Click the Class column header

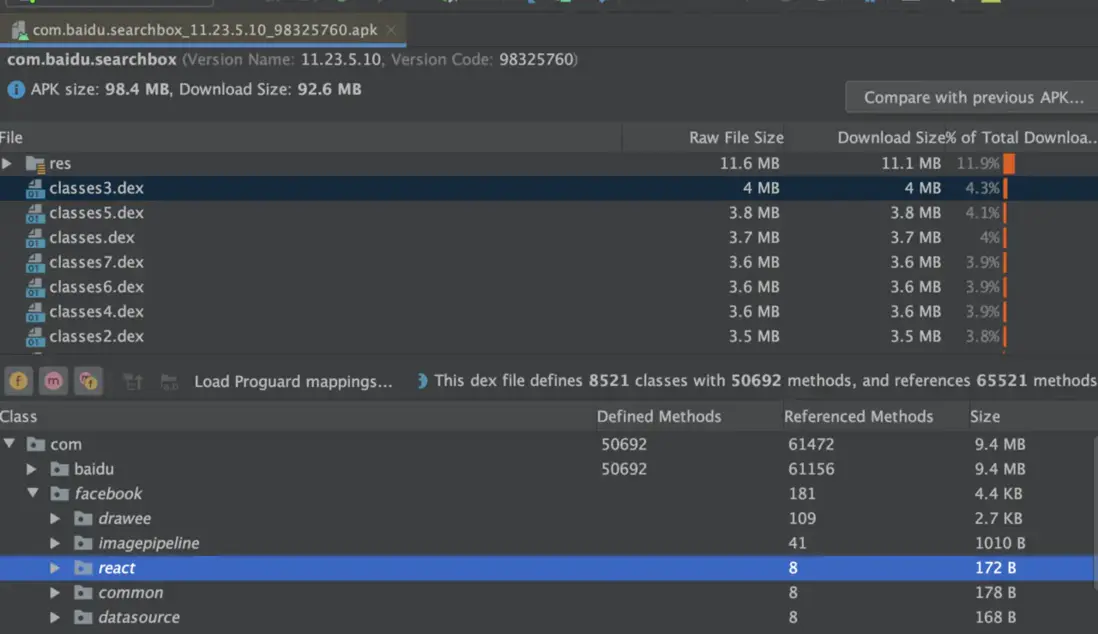click(296, 416)
